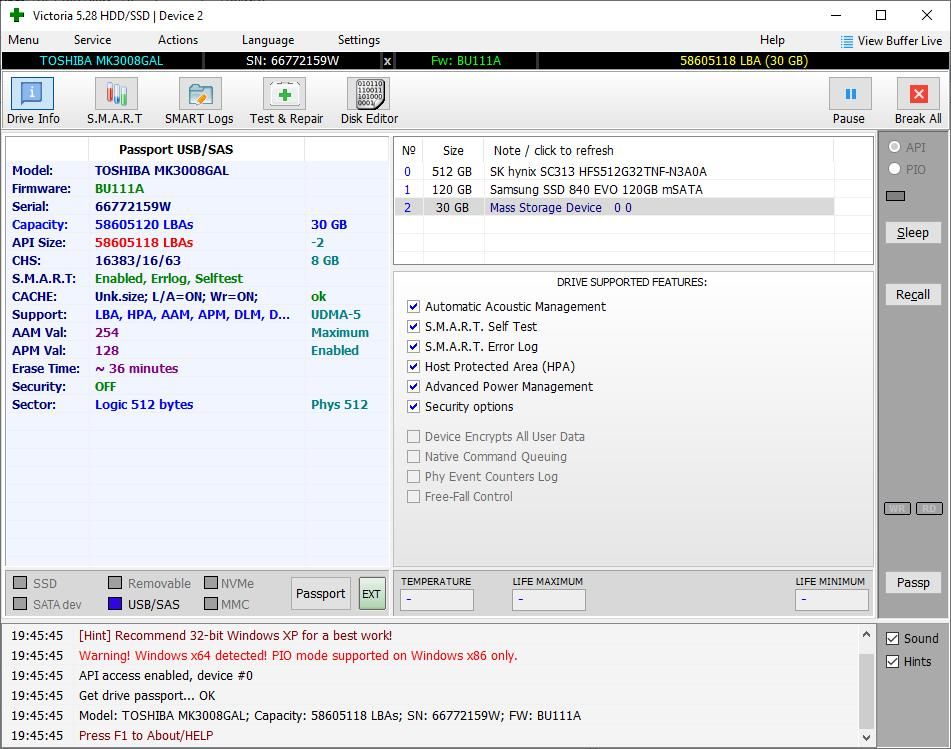Open the S.M.A.R.T toolbar icon
The height and width of the screenshot is (749, 951).
(116, 94)
